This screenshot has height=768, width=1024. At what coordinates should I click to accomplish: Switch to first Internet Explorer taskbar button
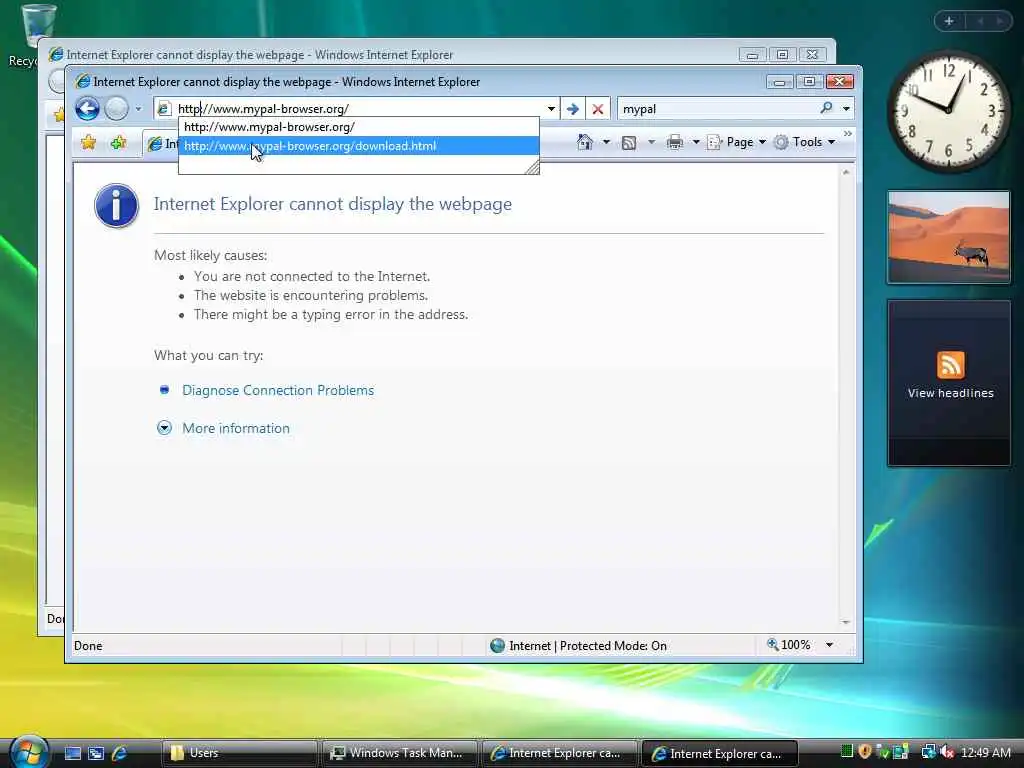(559, 753)
